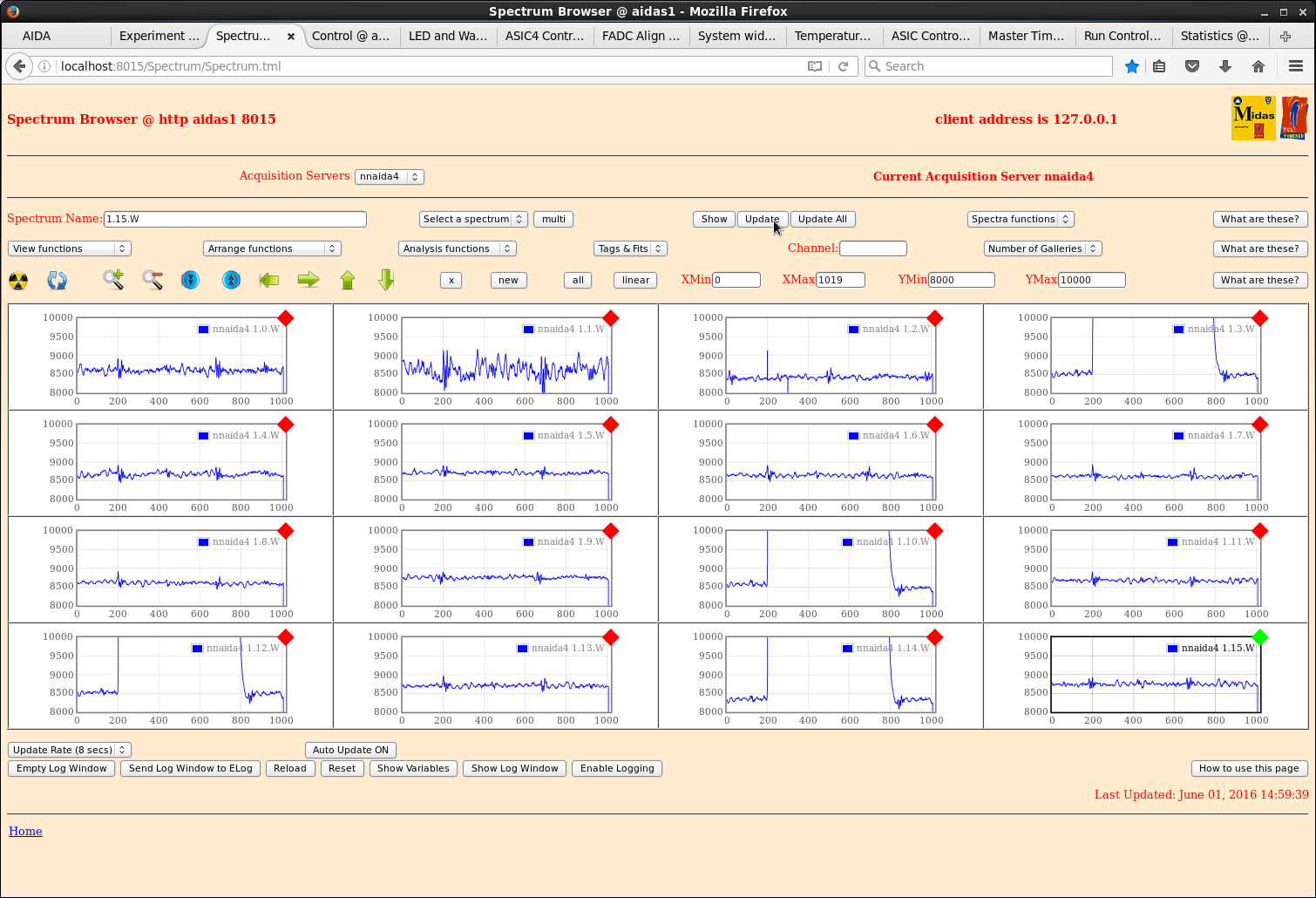Screen dimensions: 1316x898
Task: Click the radiation hazard icon
Action: pyautogui.click(x=18, y=281)
